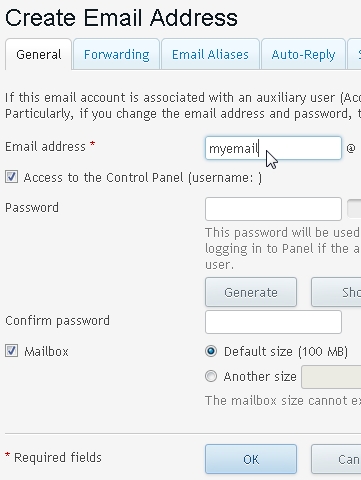The image size is (361, 480).
Task: Toggle the Mailbox checkbox
Action: point(11,351)
